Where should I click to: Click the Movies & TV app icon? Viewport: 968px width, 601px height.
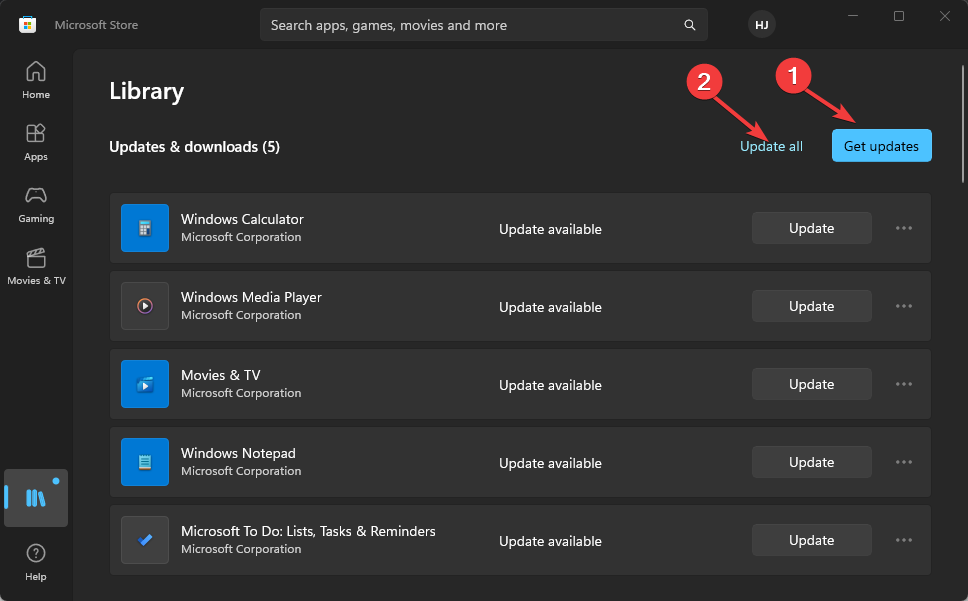145,384
